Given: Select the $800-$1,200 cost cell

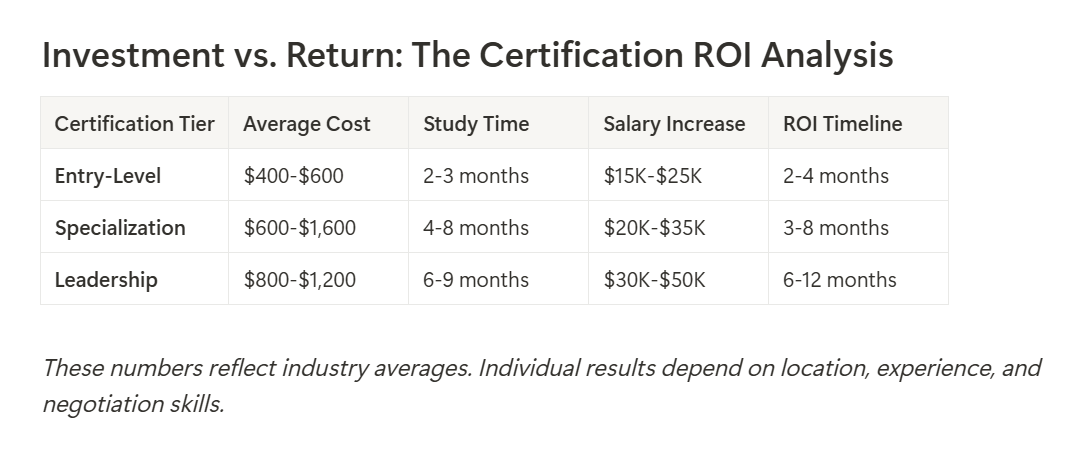Looking at the screenshot, I should [x=300, y=280].
